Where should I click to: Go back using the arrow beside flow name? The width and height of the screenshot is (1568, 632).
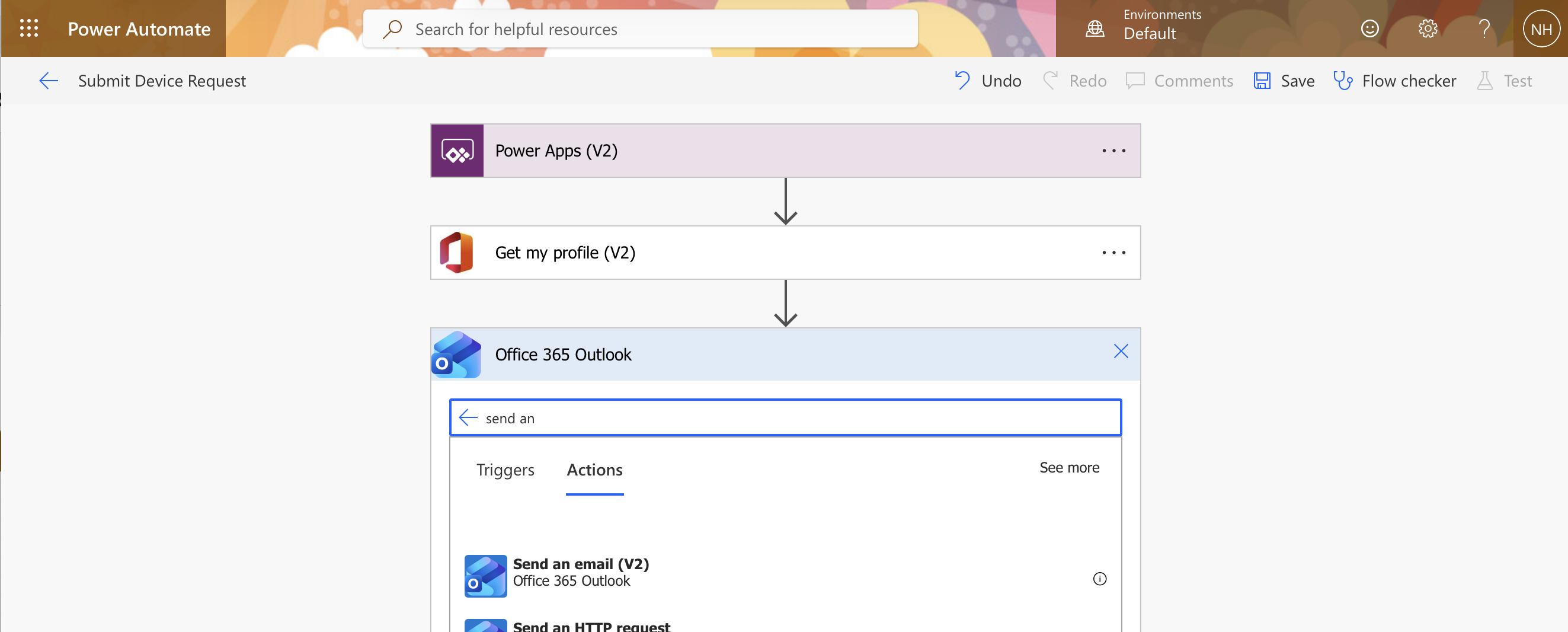point(49,81)
